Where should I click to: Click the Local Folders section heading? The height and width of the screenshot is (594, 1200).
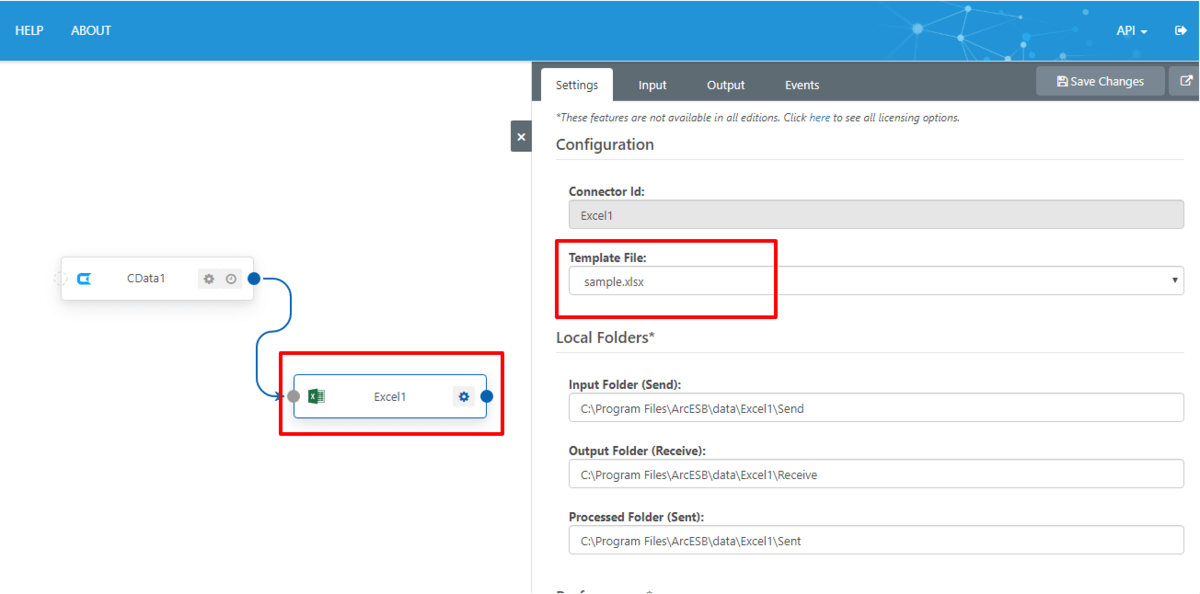coord(605,337)
